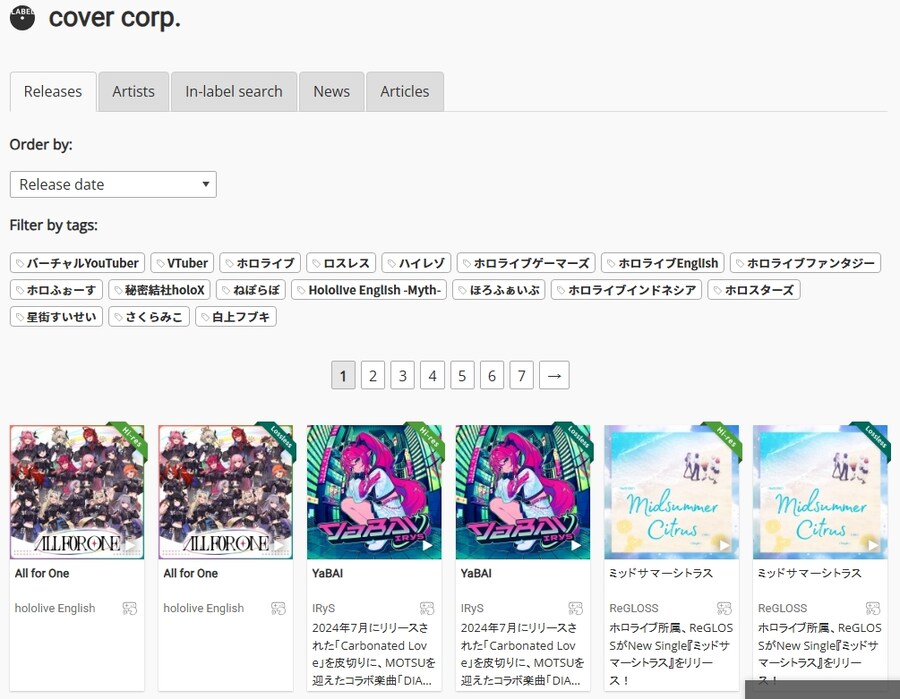Select the ロスレス tag filter
Screen dimensions: 900x699
pos(341,263)
